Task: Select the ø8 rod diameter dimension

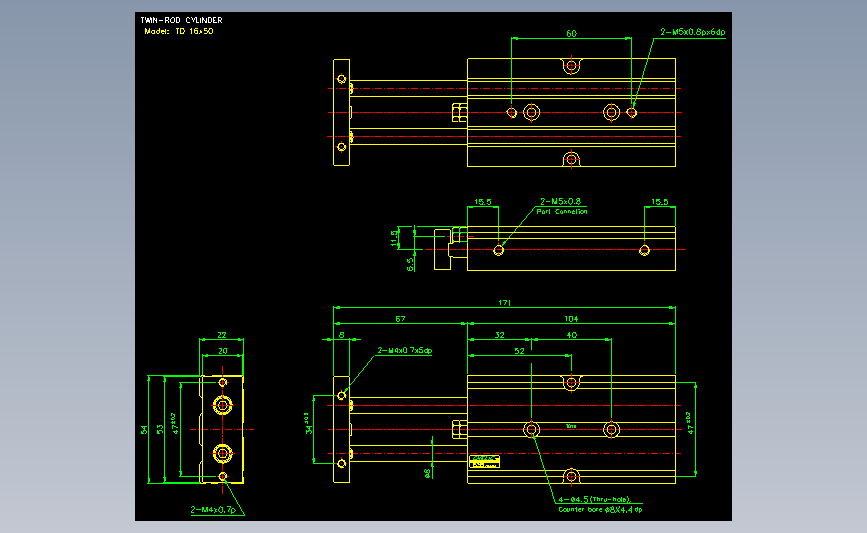Action: [427, 473]
